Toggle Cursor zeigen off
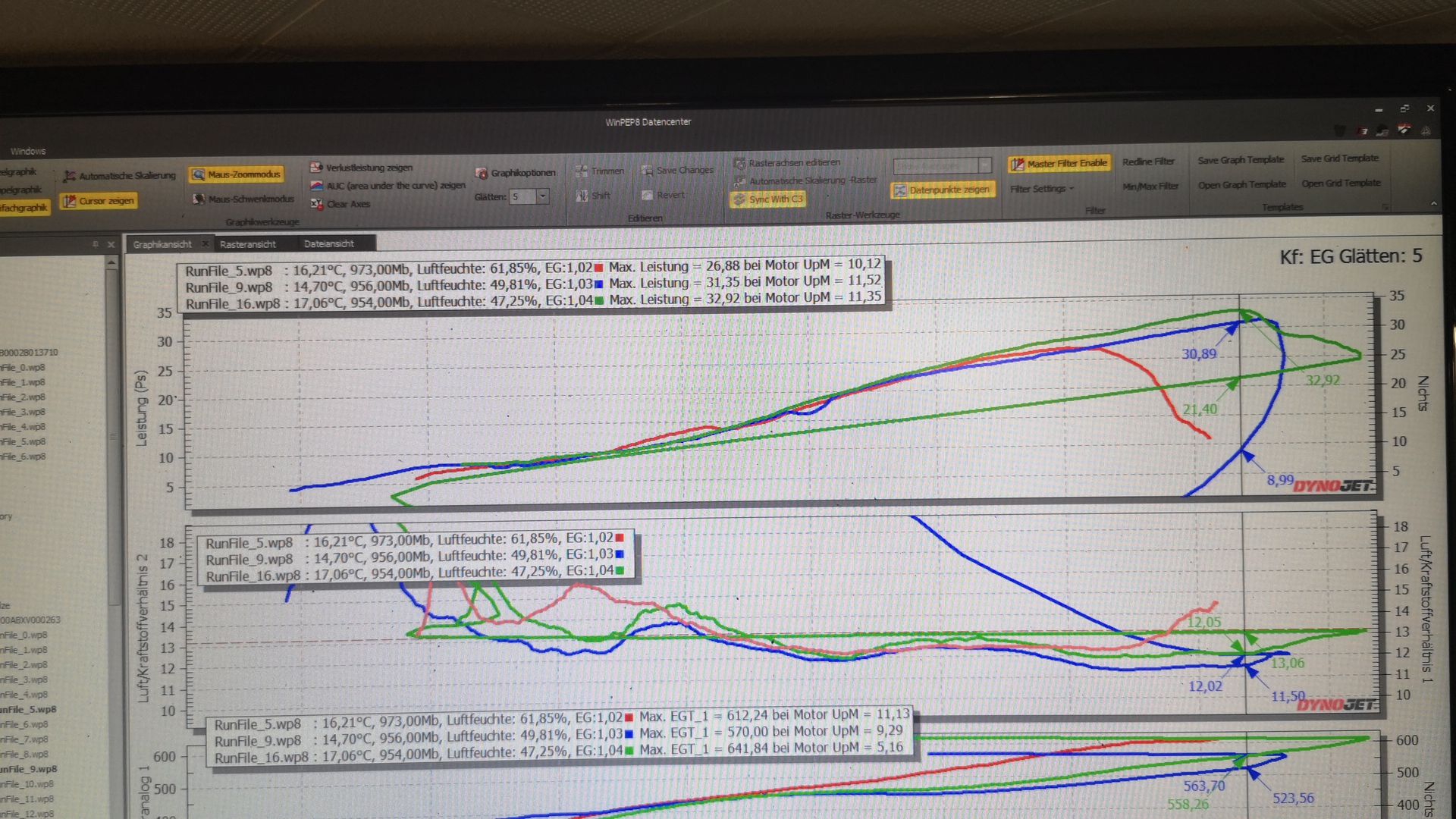The height and width of the screenshot is (819, 1456). (x=99, y=201)
